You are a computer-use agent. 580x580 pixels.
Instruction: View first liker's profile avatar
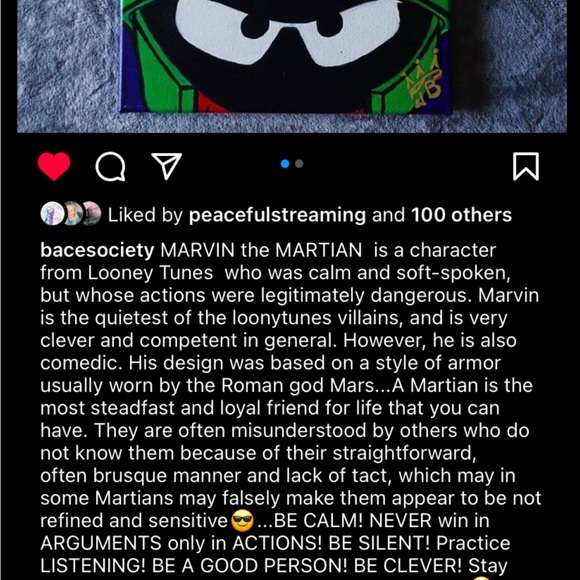pos(52,214)
